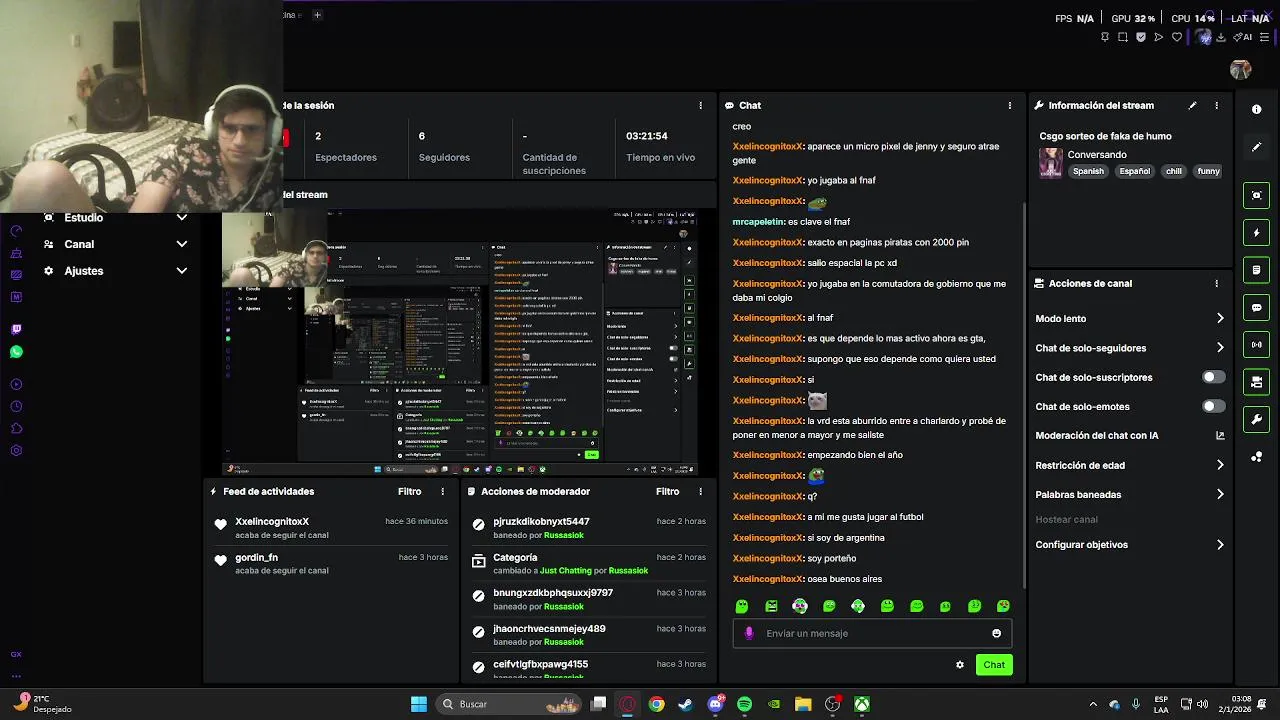Image resolution: width=1280 pixels, height=720 pixels.
Task: Open Spotify from the taskbar
Action: 744,704
